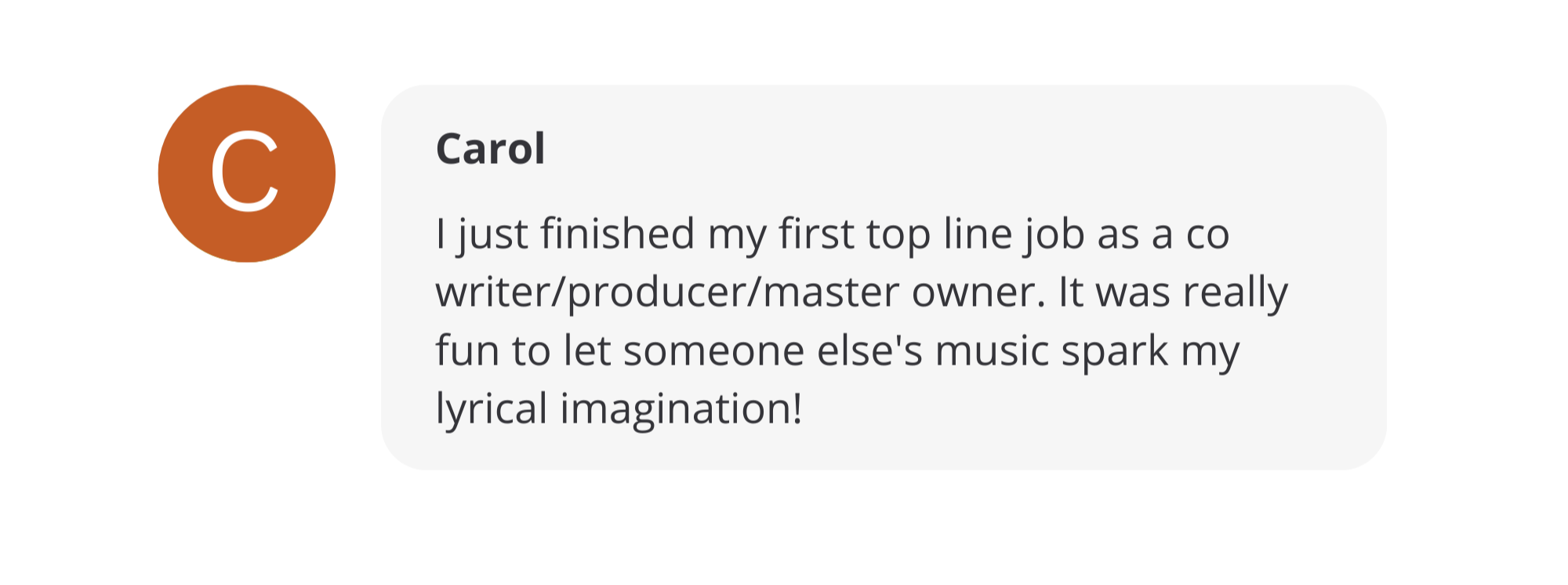Click the words 'top line' in the message
Viewport: 1568px width, 585px height.
click(938, 234)
